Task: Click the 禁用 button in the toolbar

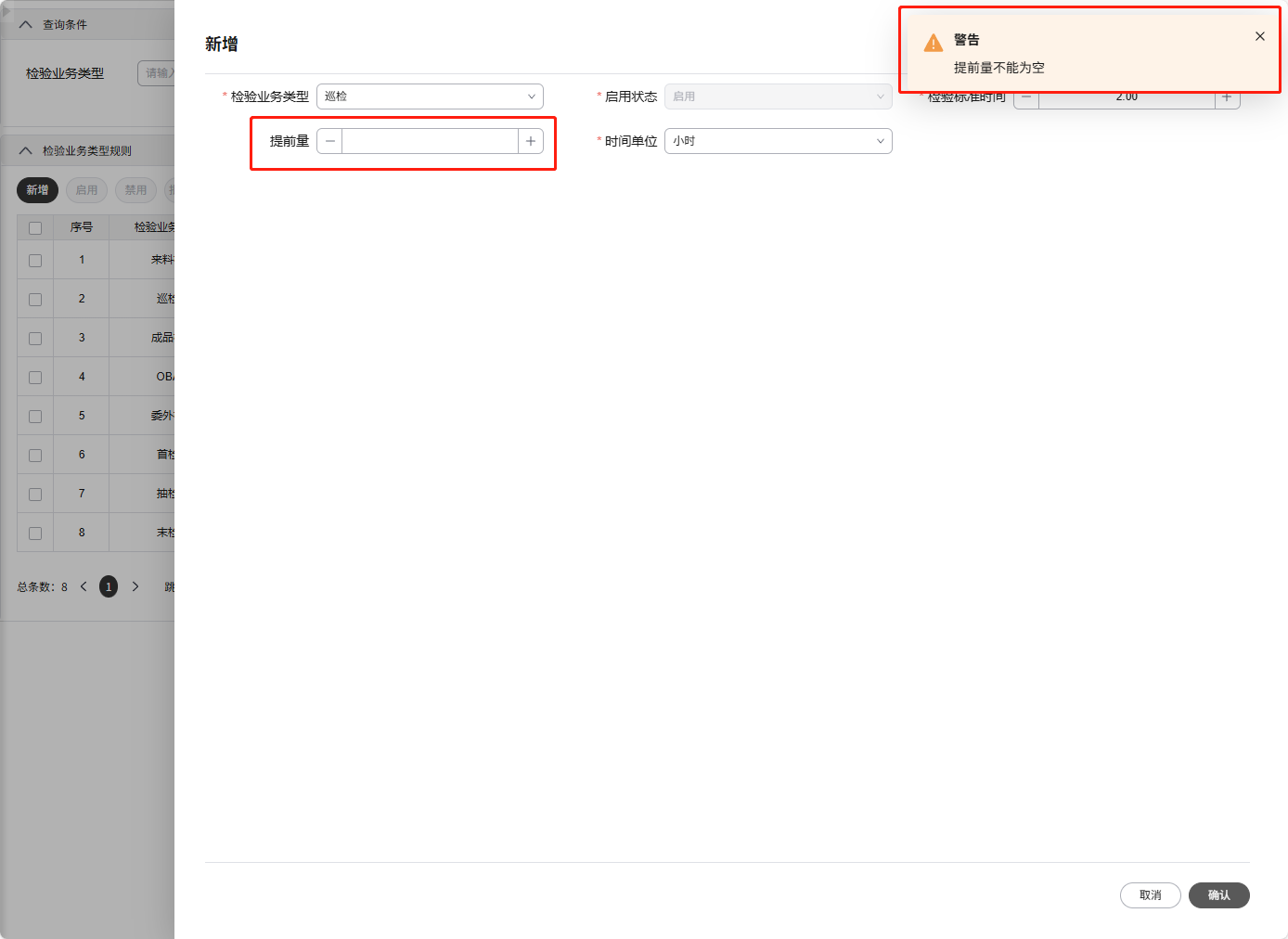Action: [x=135, y=189]
